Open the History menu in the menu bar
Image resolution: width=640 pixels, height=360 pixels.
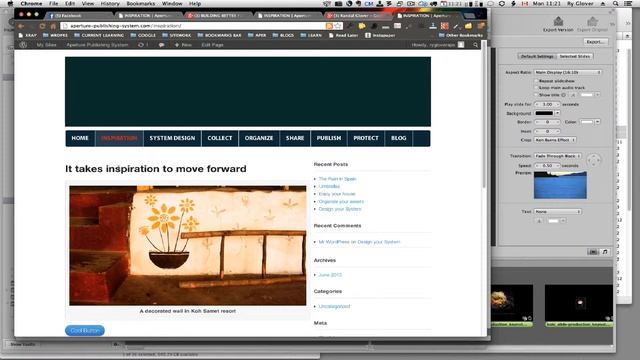110,4
